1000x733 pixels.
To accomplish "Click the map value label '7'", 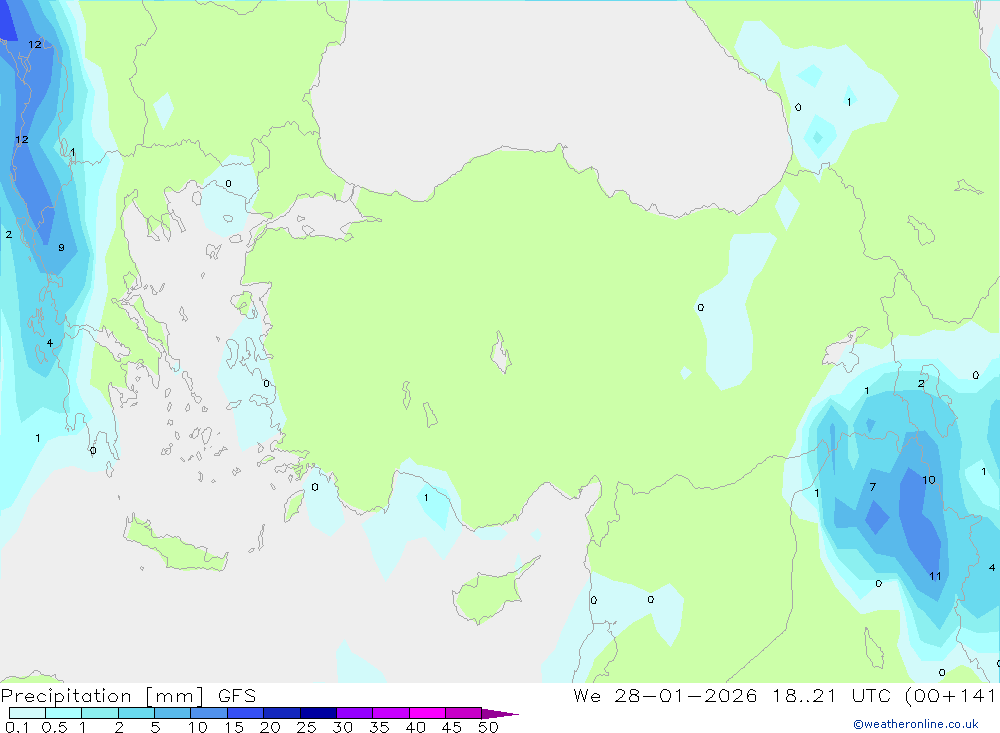I will pos(872,487).
